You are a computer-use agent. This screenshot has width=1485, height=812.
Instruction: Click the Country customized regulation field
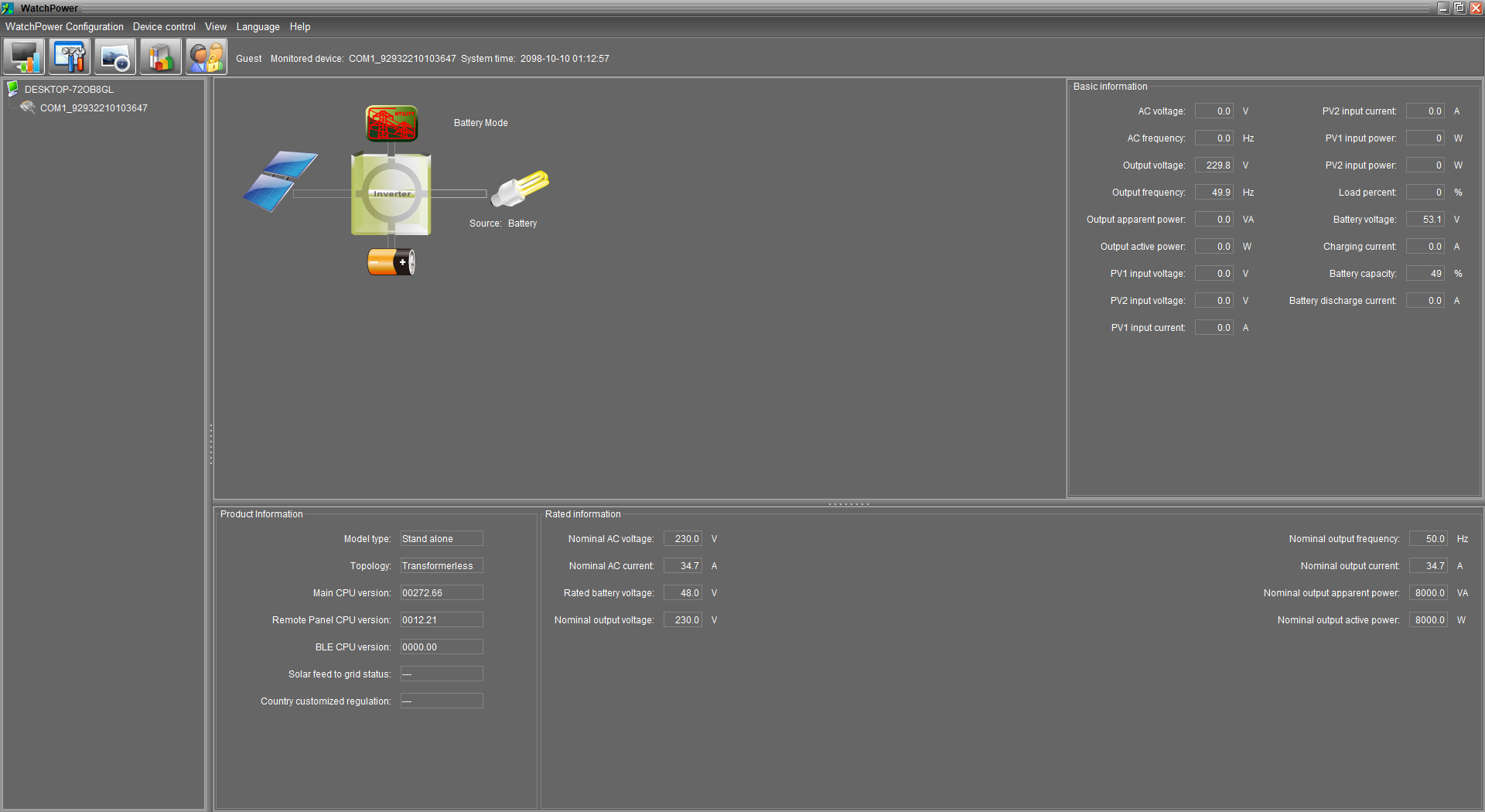tap(442, 701)
